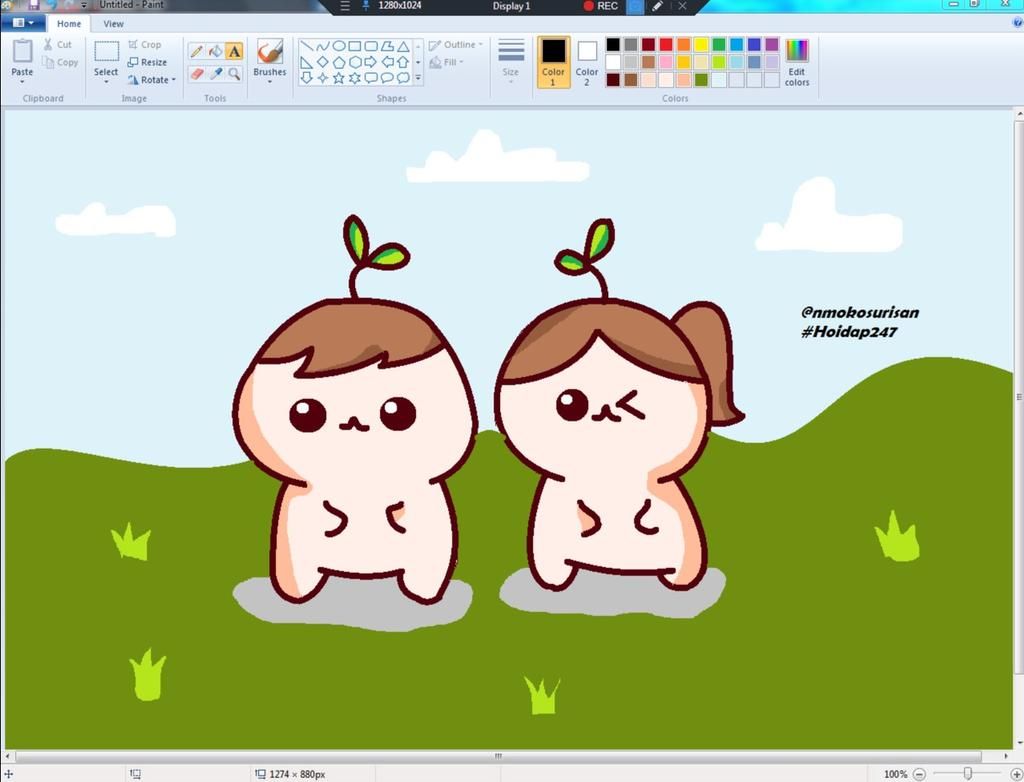The width and height of the screenshot is (1024, 782).
Task: Click the REC recording toggle
Action: click(x=601, y=6)
